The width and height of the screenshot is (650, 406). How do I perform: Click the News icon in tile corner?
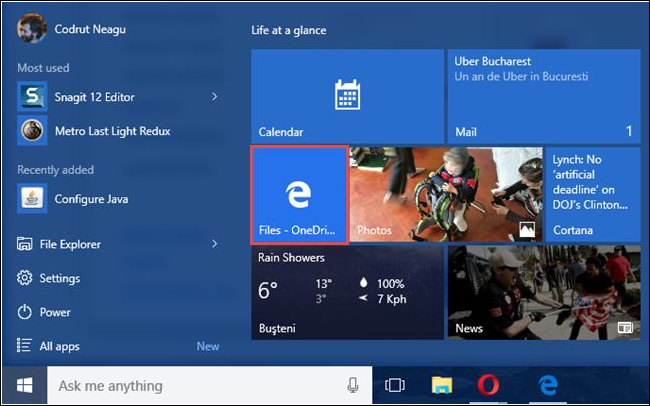pos(625,328)
